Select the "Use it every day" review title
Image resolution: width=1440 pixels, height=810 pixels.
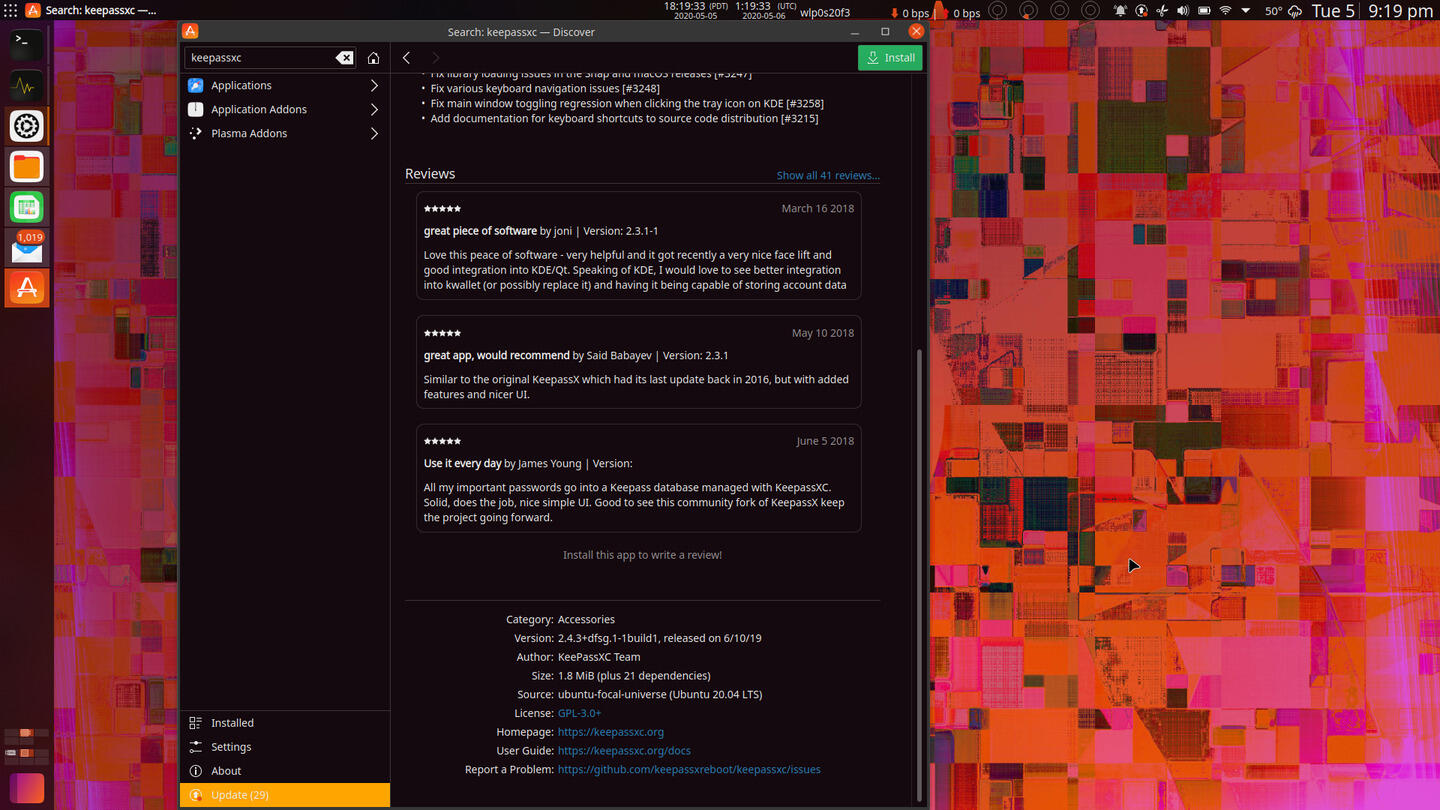pos(462,464)
